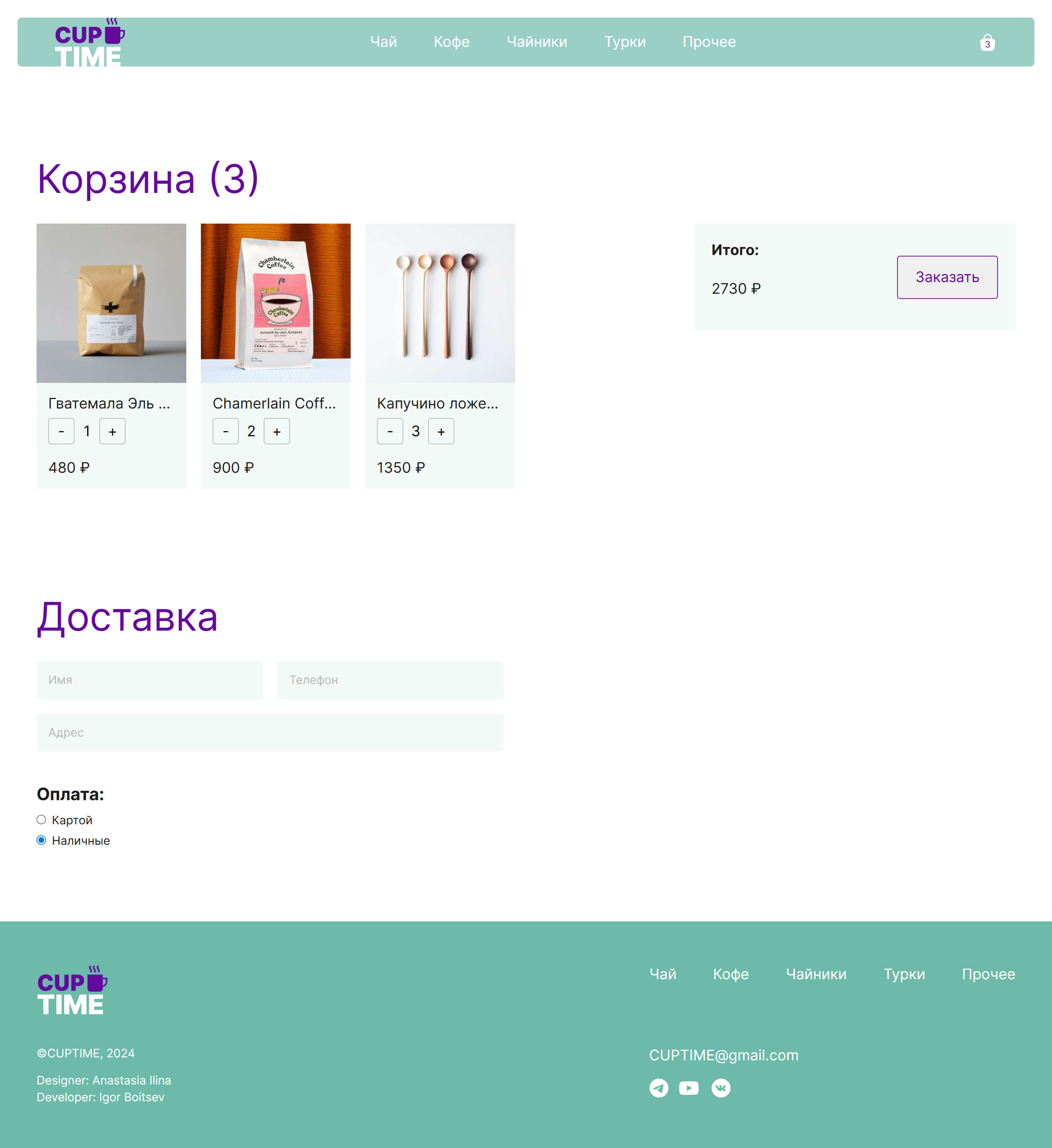
Task: Open the Прочее link in footer
Action: coord(988,974)
